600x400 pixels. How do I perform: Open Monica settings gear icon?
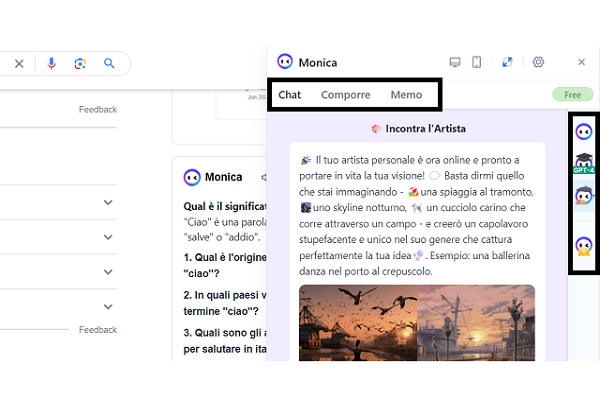point(538,62)
